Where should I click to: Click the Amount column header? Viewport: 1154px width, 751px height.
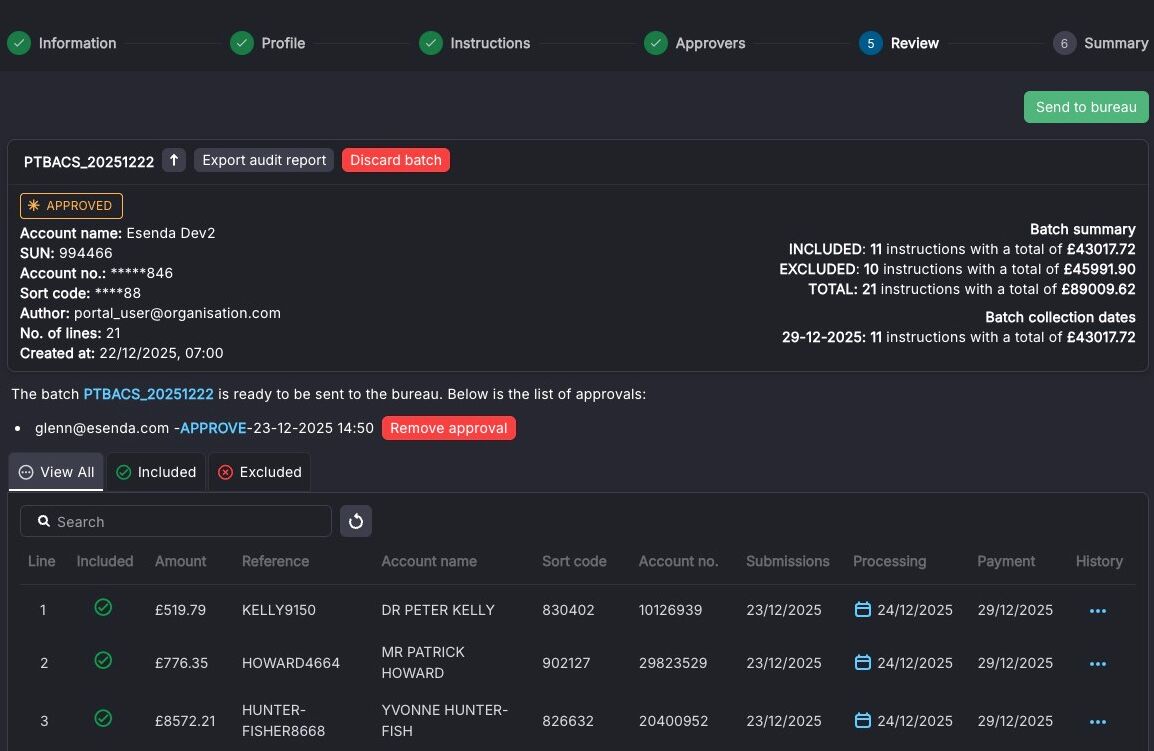pyautogui.click(x=180, y=561)
